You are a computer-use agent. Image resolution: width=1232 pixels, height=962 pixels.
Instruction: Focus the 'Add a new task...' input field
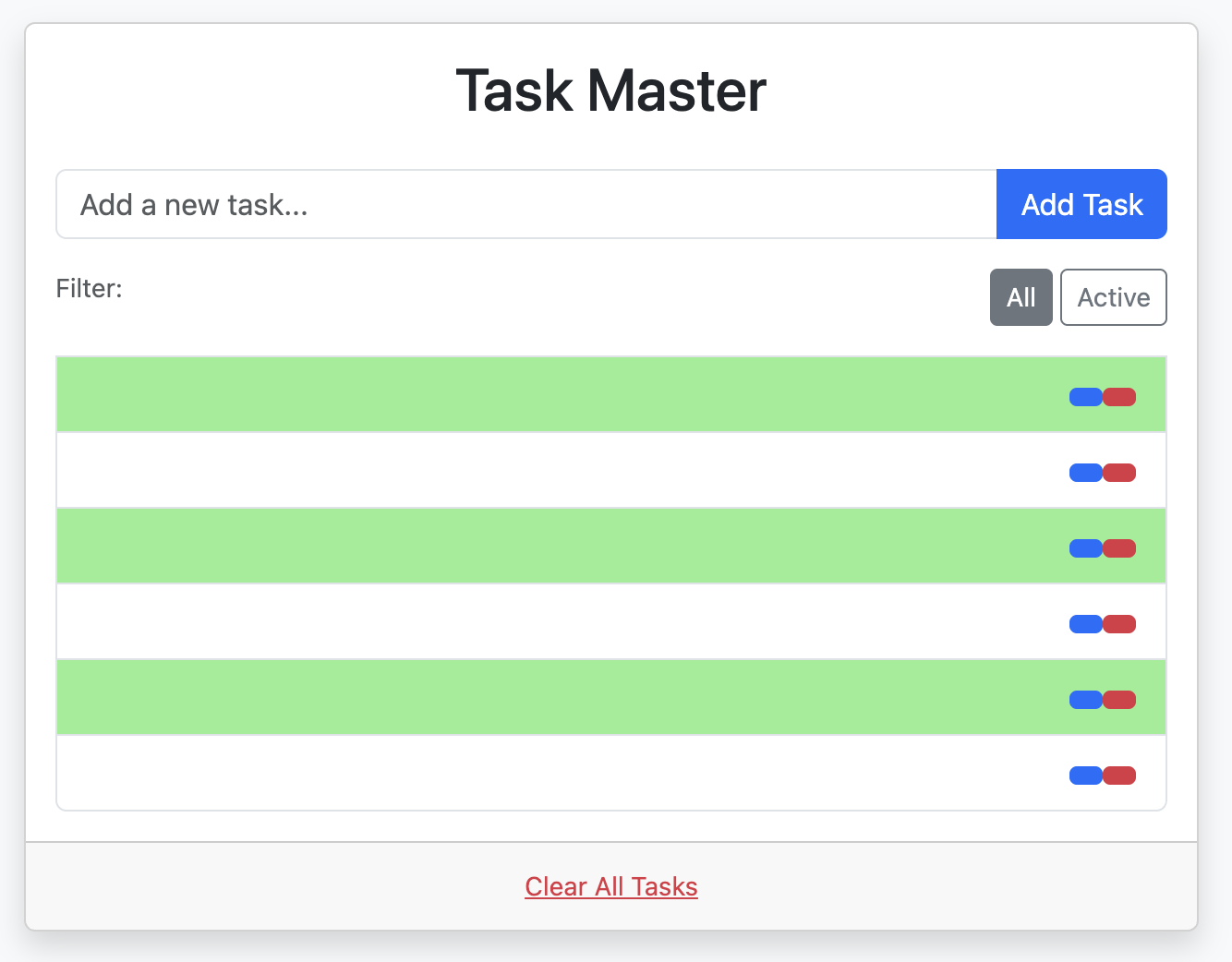click(x=526, y=204)
